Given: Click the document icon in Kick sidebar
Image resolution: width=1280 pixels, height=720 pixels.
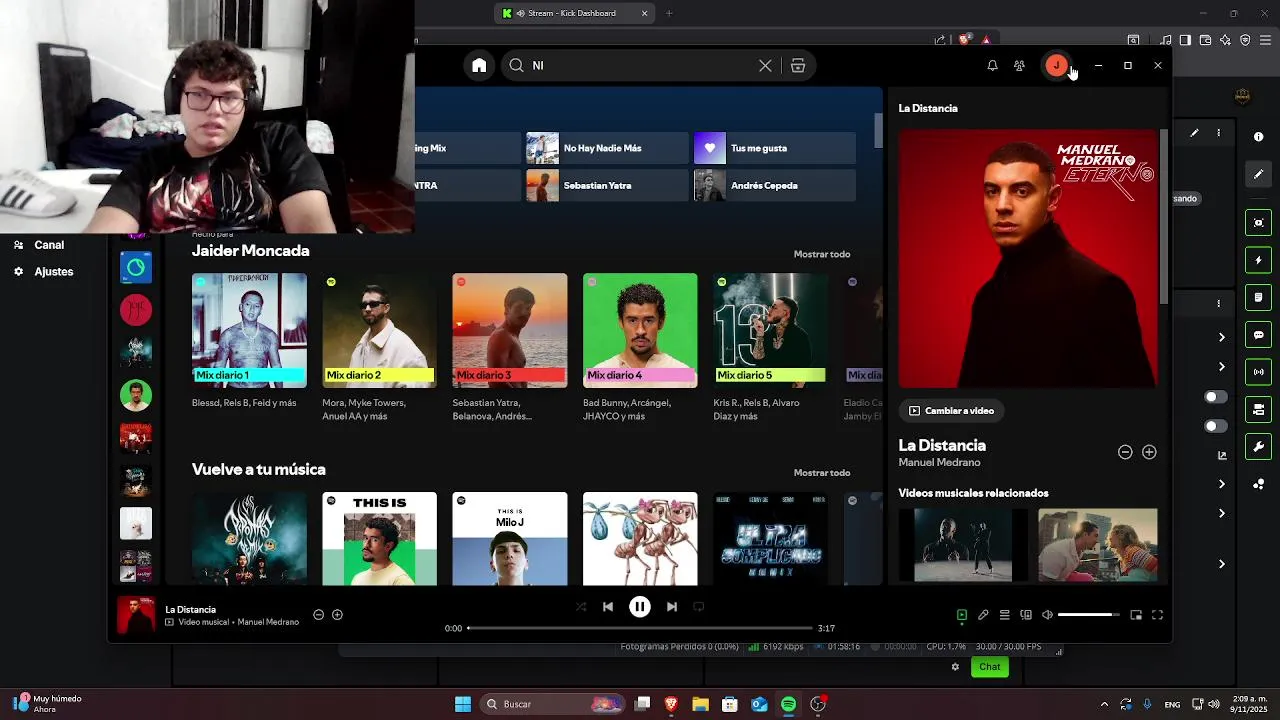Looking at the screenshot, I should click(x=1258, y=298).
